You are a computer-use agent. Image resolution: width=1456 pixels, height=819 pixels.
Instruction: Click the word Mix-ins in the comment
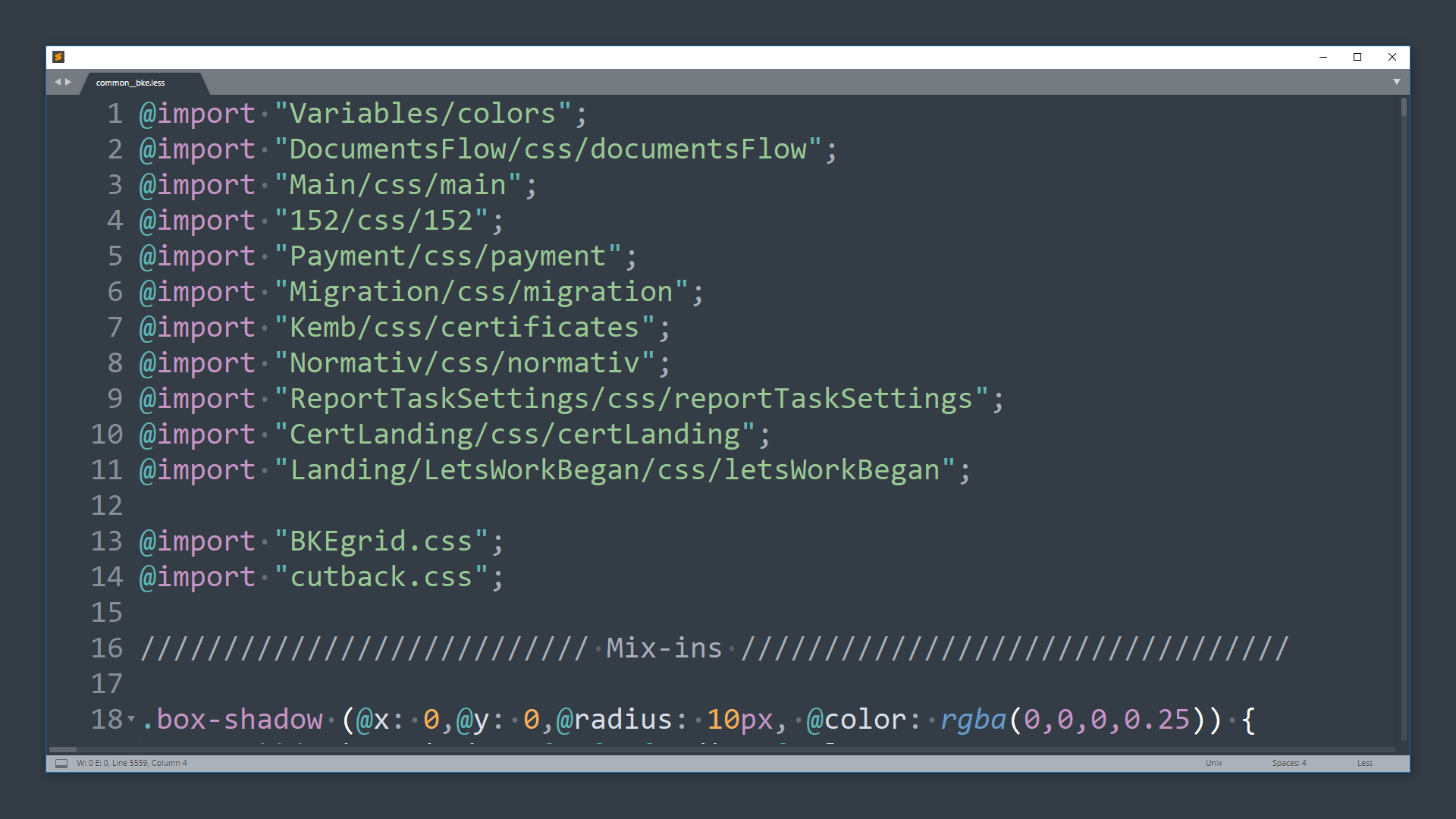coord(664,648)
